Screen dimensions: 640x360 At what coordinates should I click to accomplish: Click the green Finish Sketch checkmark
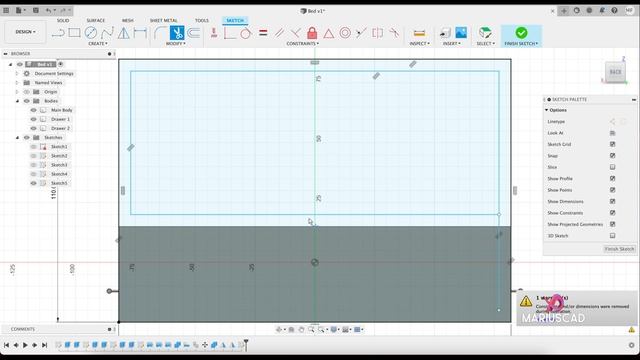(521, 33)
